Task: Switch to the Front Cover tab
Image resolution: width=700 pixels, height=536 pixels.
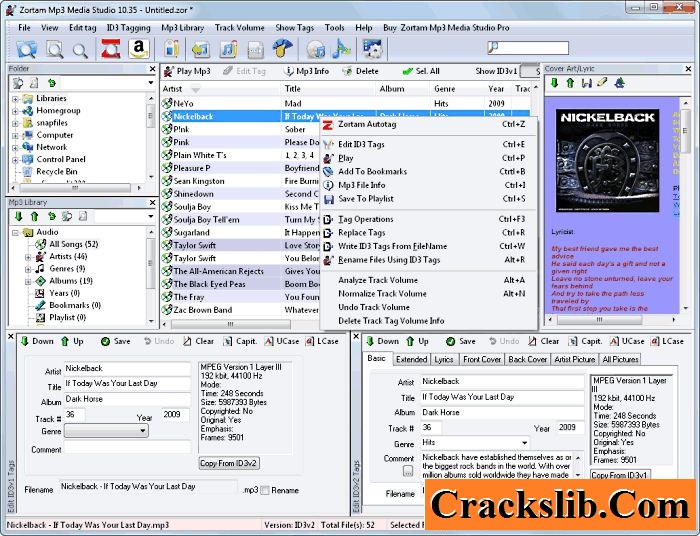Action: point(482,360)
